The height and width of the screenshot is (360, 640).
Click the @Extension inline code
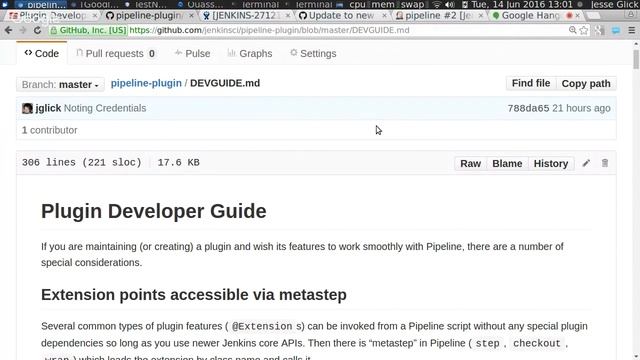[x=262, y=327]
